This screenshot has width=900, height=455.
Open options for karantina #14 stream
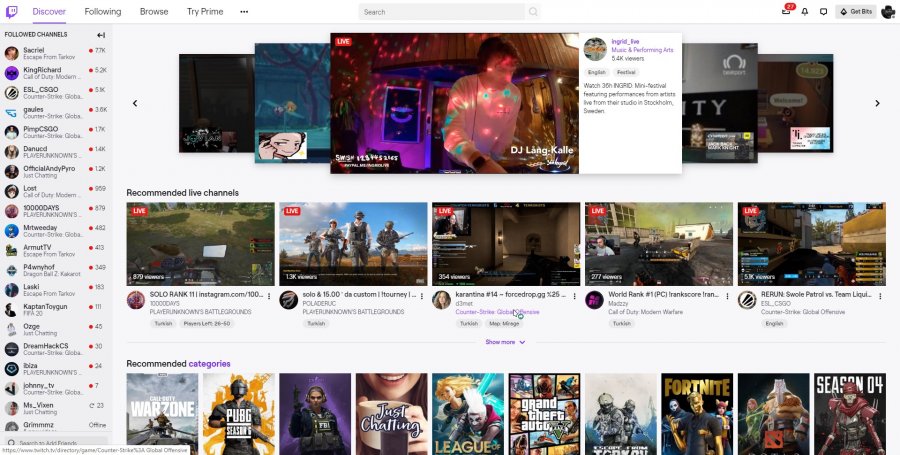(x=575, y=296)
